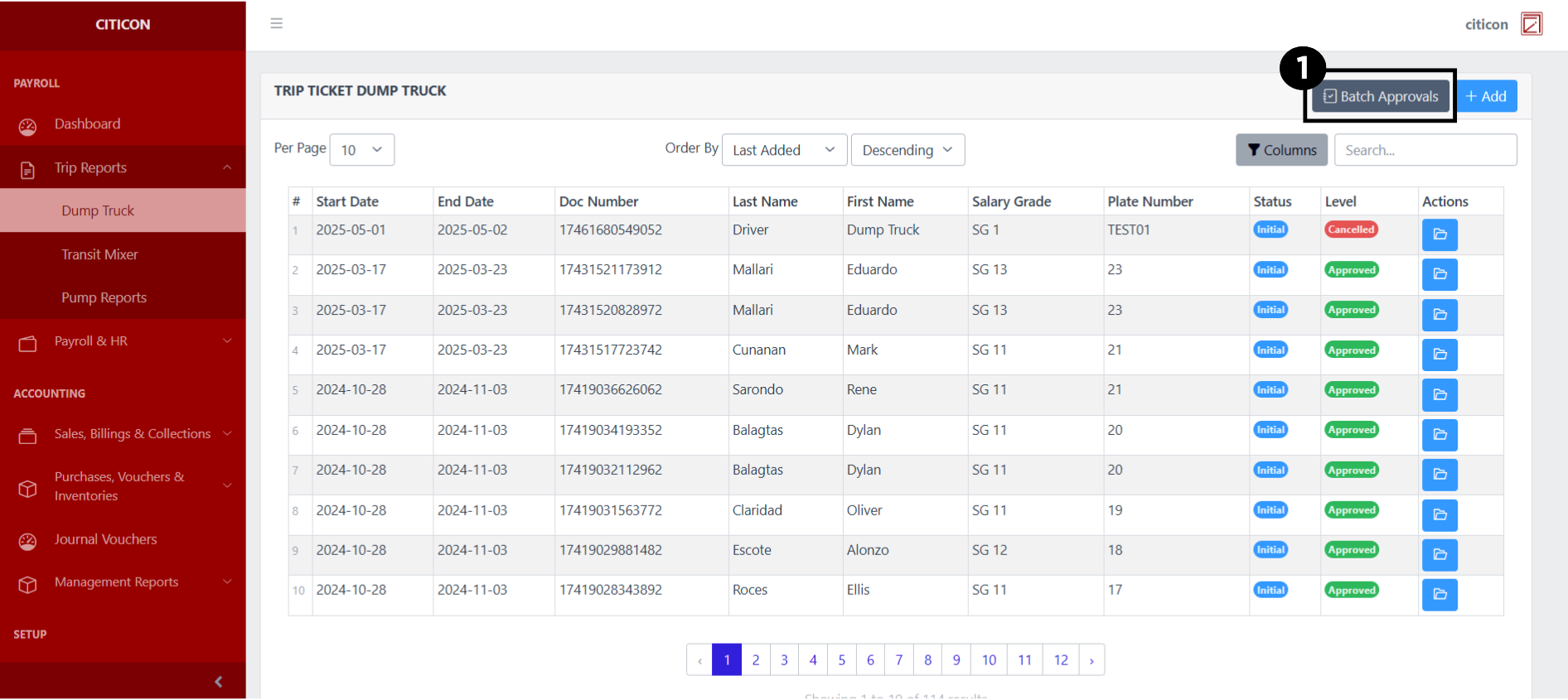The image size is (1568, 700).
Task: Click the citicon user profile avatar icon
Action: 1531,24
